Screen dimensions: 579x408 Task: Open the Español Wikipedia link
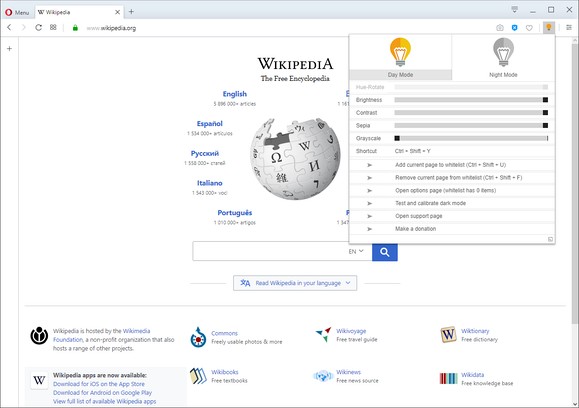point(209,124)
